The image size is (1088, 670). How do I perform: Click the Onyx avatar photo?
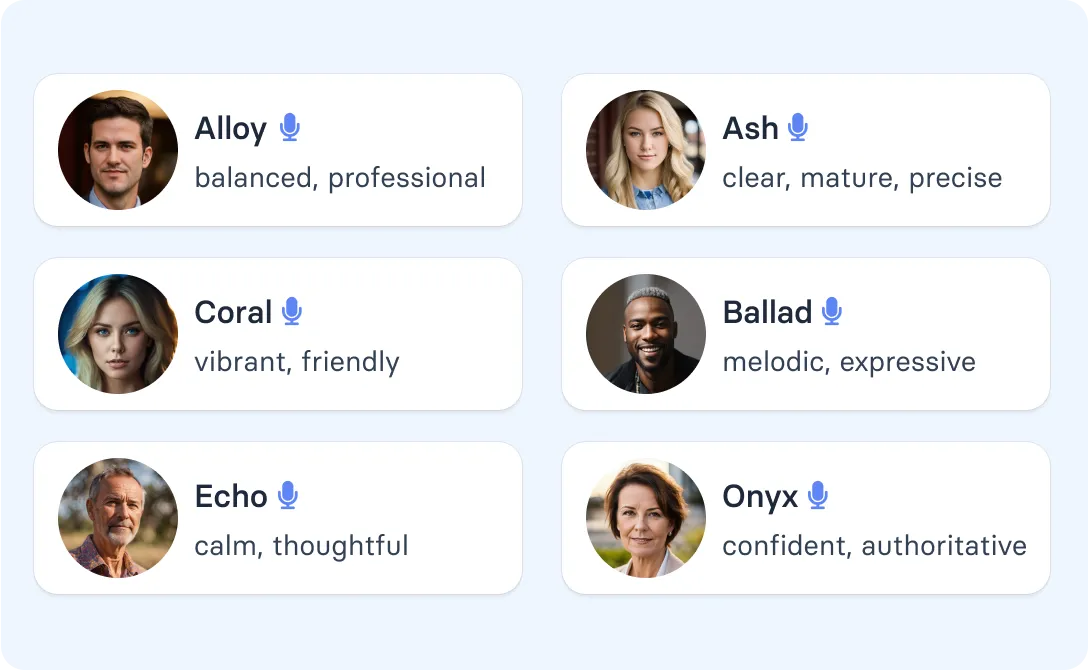644,517
